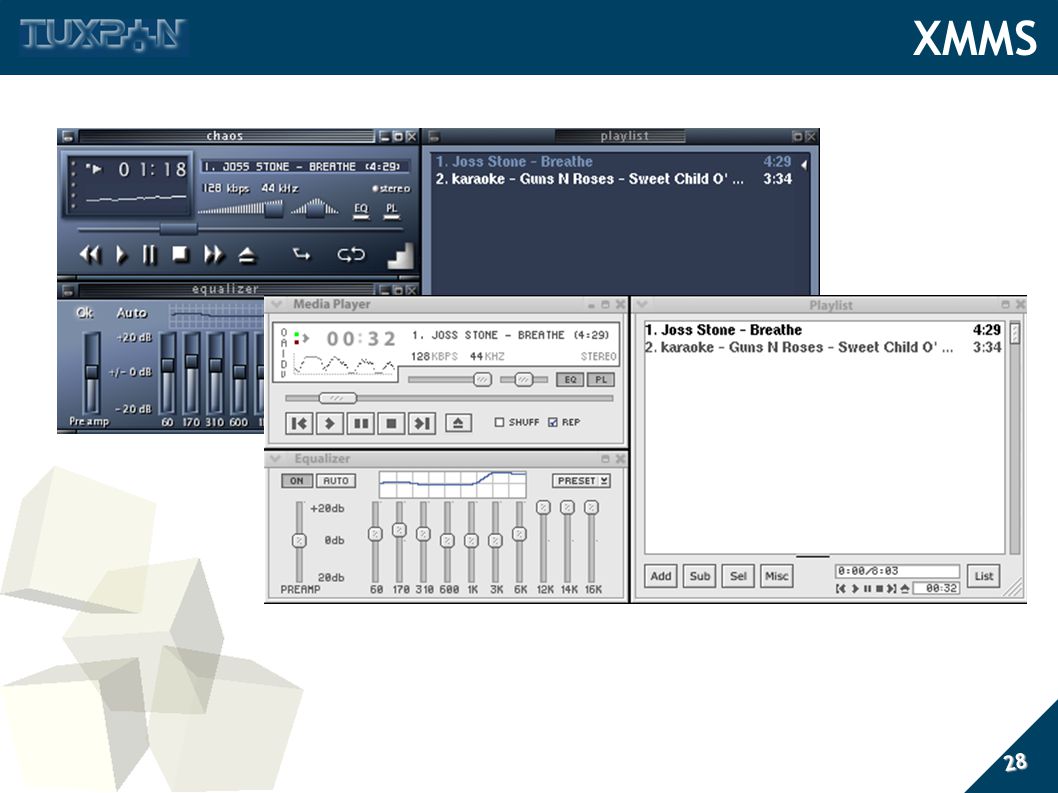Click seek bar knob in light Media Player

(x=337, y=398)
